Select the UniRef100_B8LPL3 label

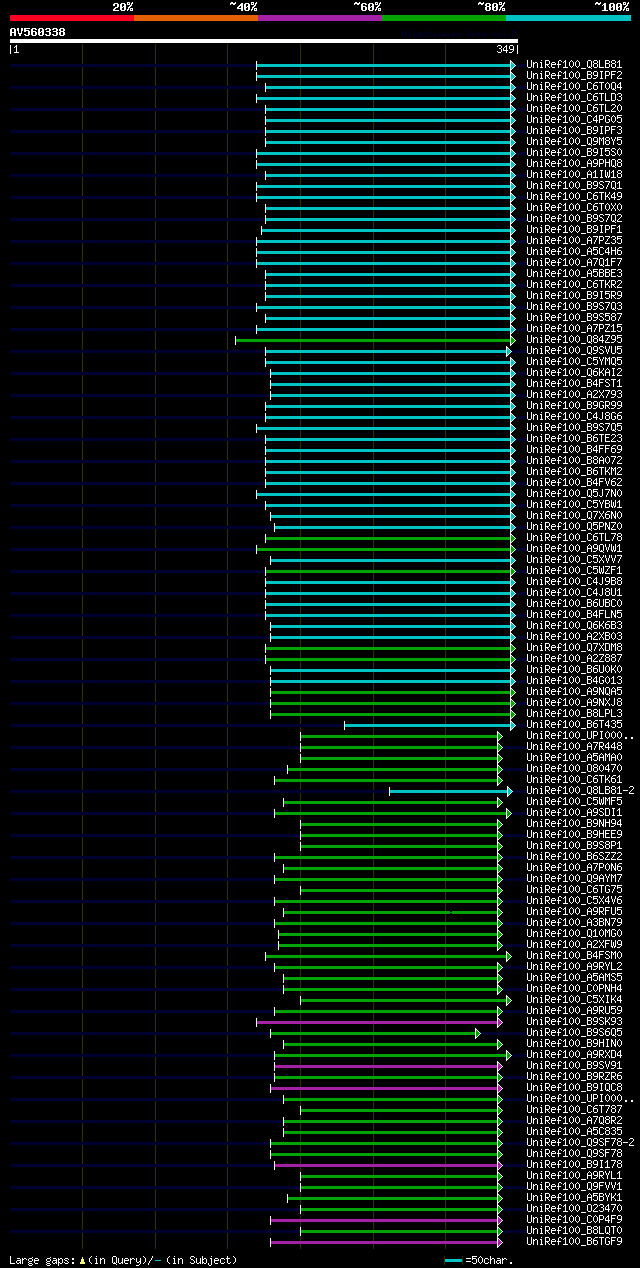(x=574, y=714)
